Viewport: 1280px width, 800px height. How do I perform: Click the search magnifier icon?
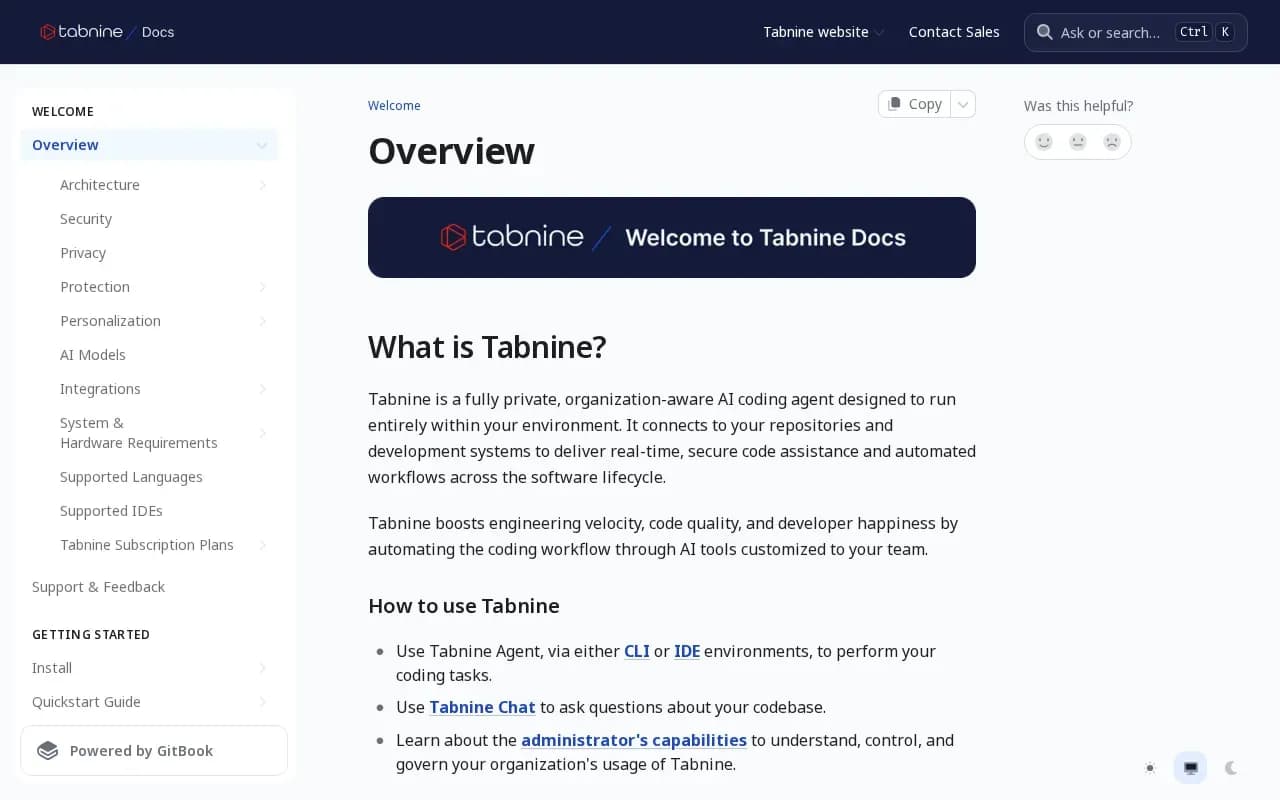1045,32
